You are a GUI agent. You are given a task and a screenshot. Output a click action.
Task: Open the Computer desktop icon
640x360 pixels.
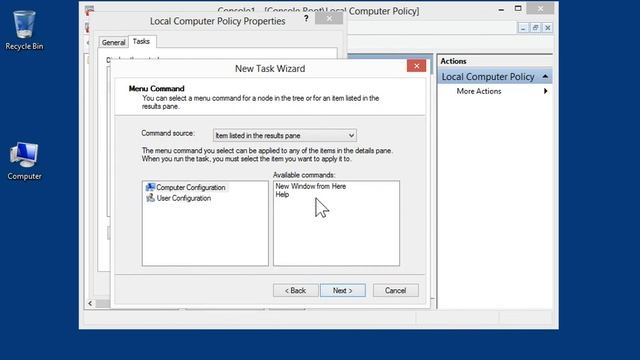(x=24, y=161)
